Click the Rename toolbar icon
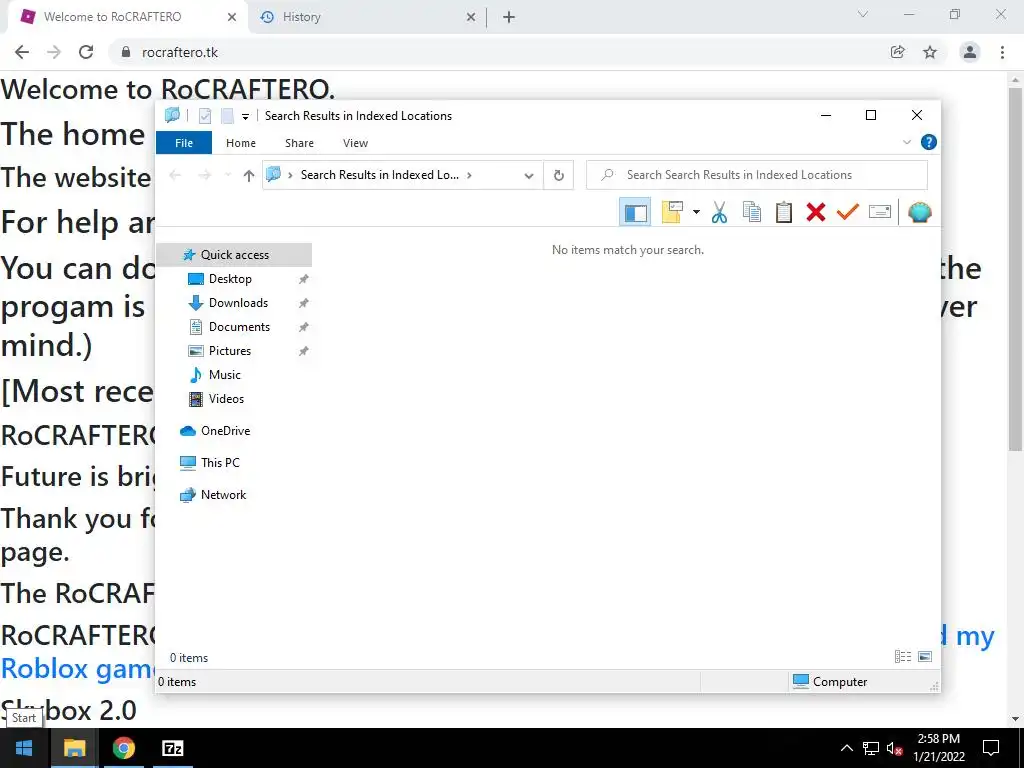 tap(880, 212)
